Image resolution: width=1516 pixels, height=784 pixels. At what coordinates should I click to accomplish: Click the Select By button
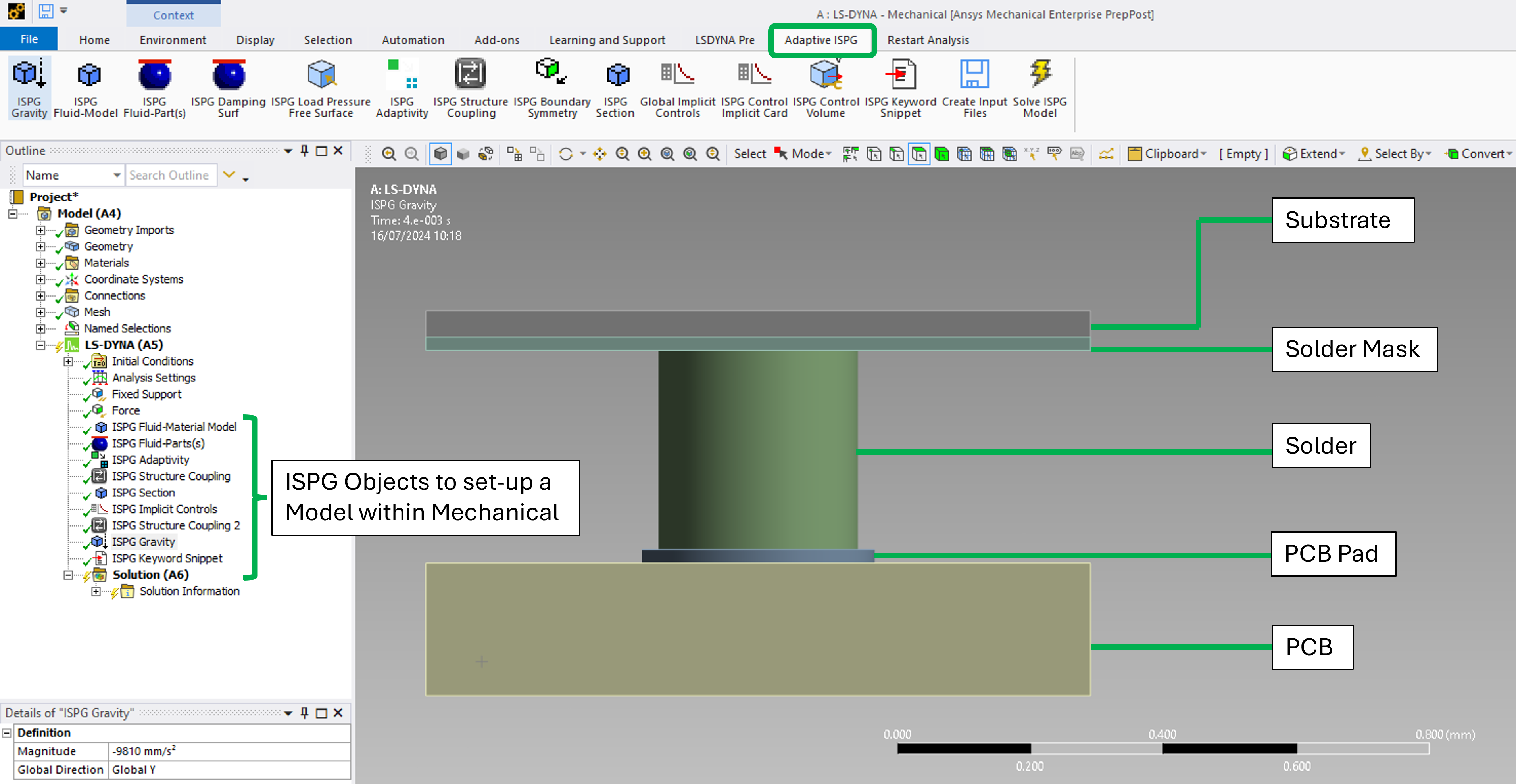1394,154
